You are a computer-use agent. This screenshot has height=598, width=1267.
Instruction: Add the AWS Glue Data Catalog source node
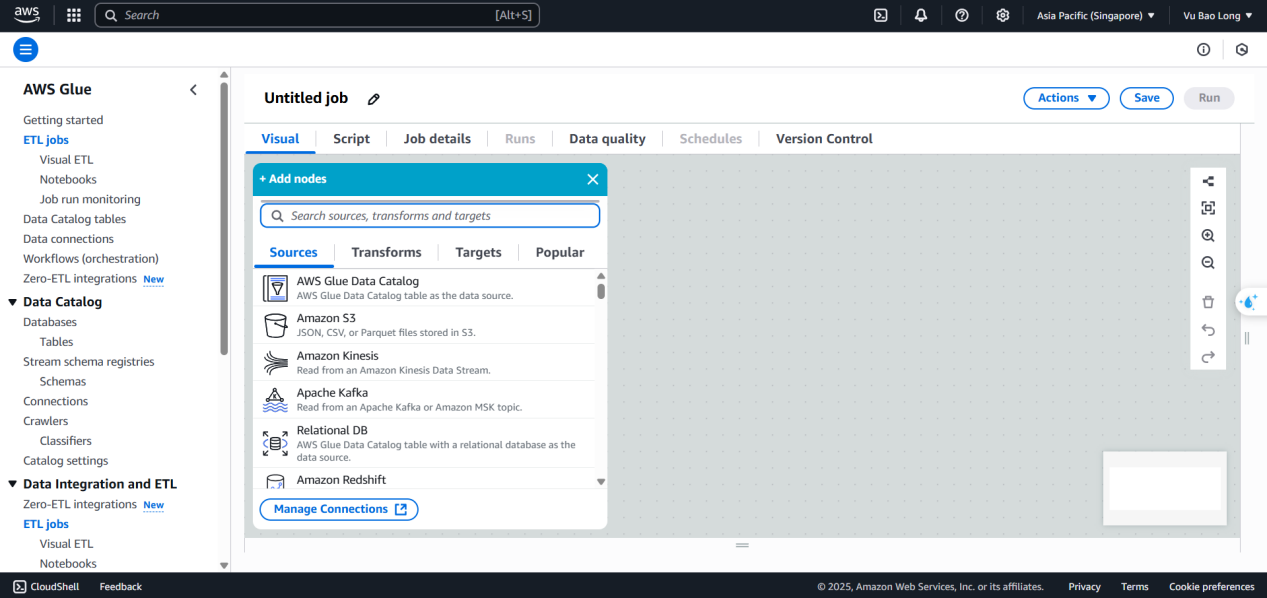coord(425,288)
